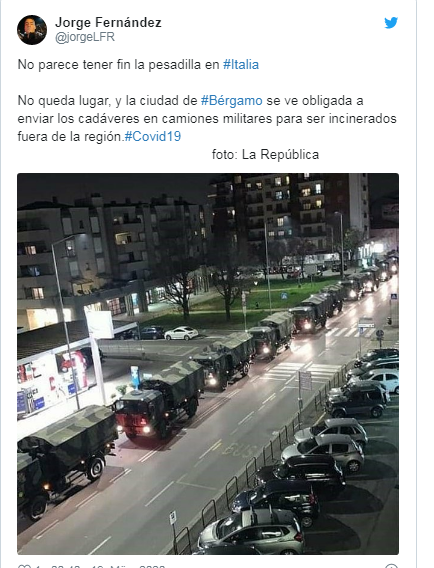Click the 'fuera de la región' text
This screenshot has height=568, width=434.
pos(69,136)
